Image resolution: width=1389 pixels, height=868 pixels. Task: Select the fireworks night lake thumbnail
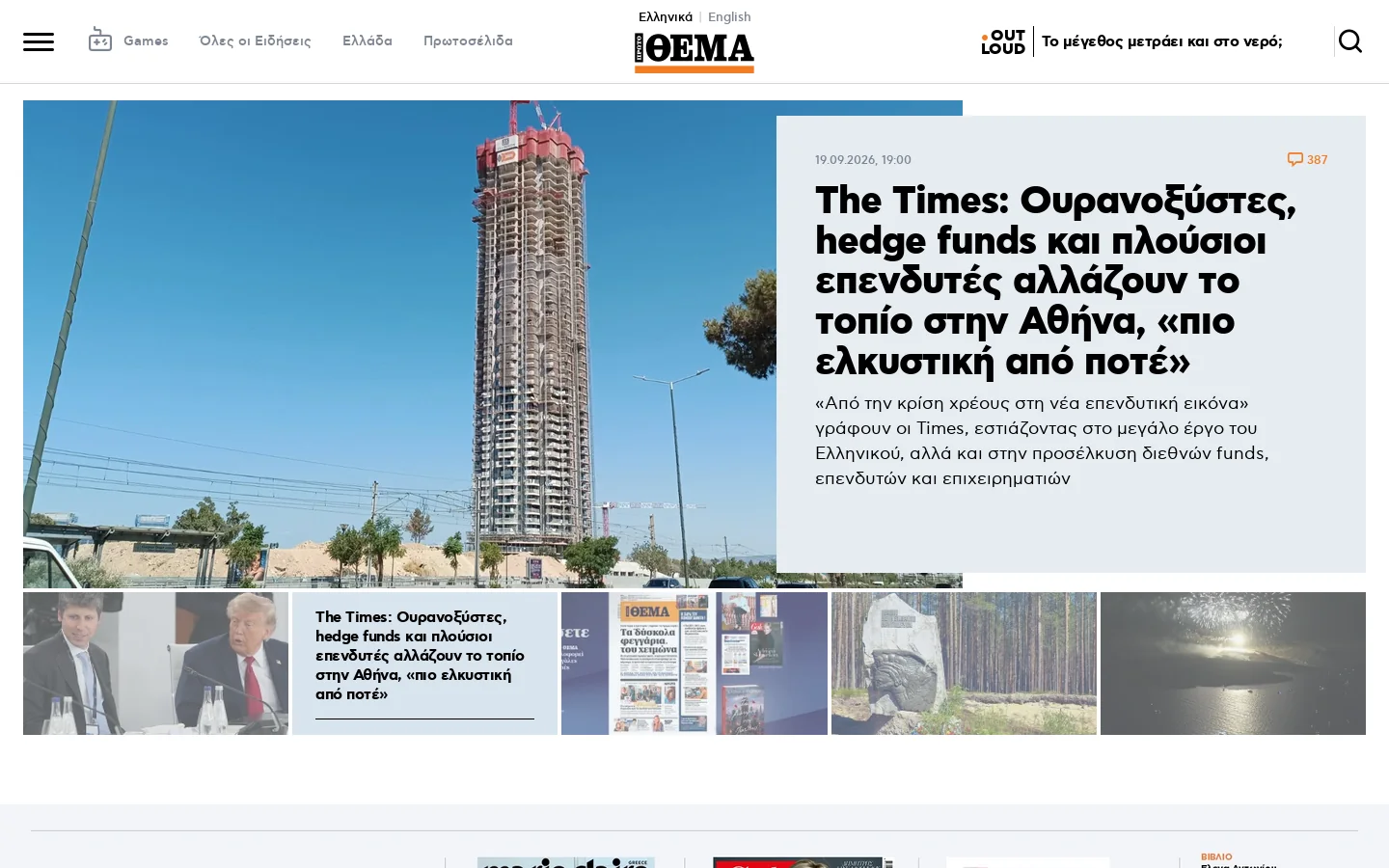tap(1233, 664)
